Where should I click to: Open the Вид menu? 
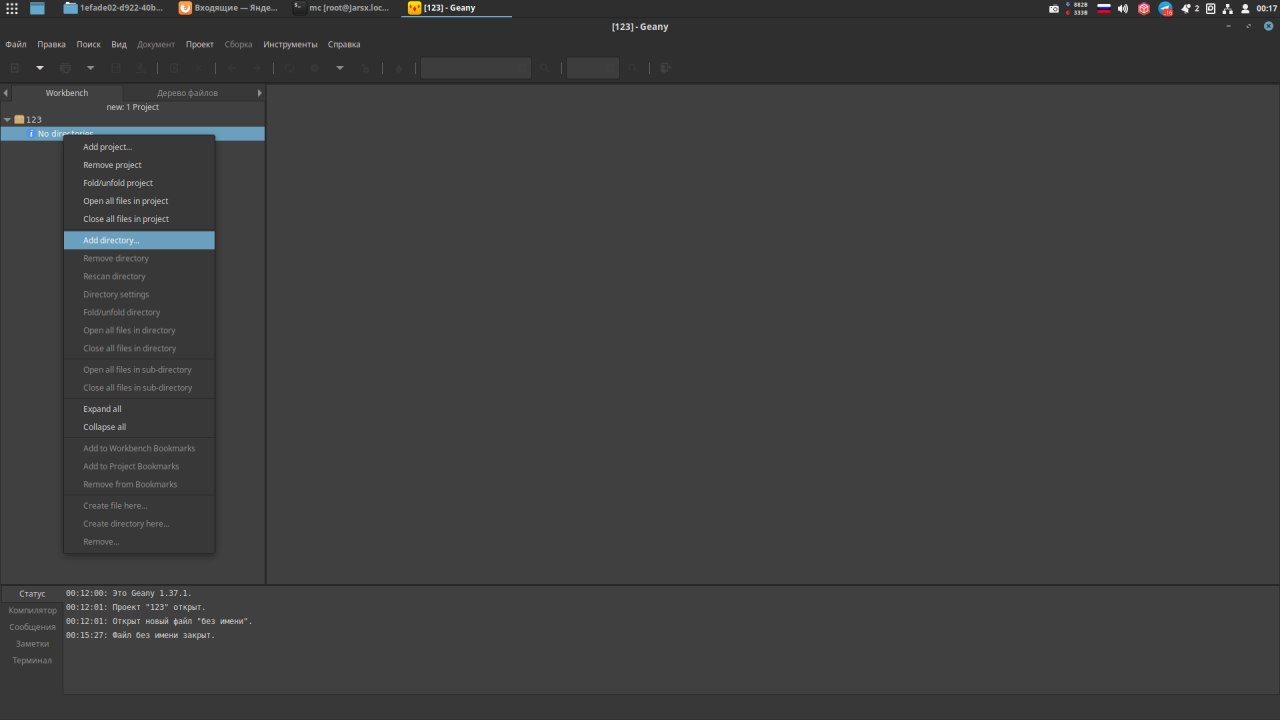tap(119, 44)
